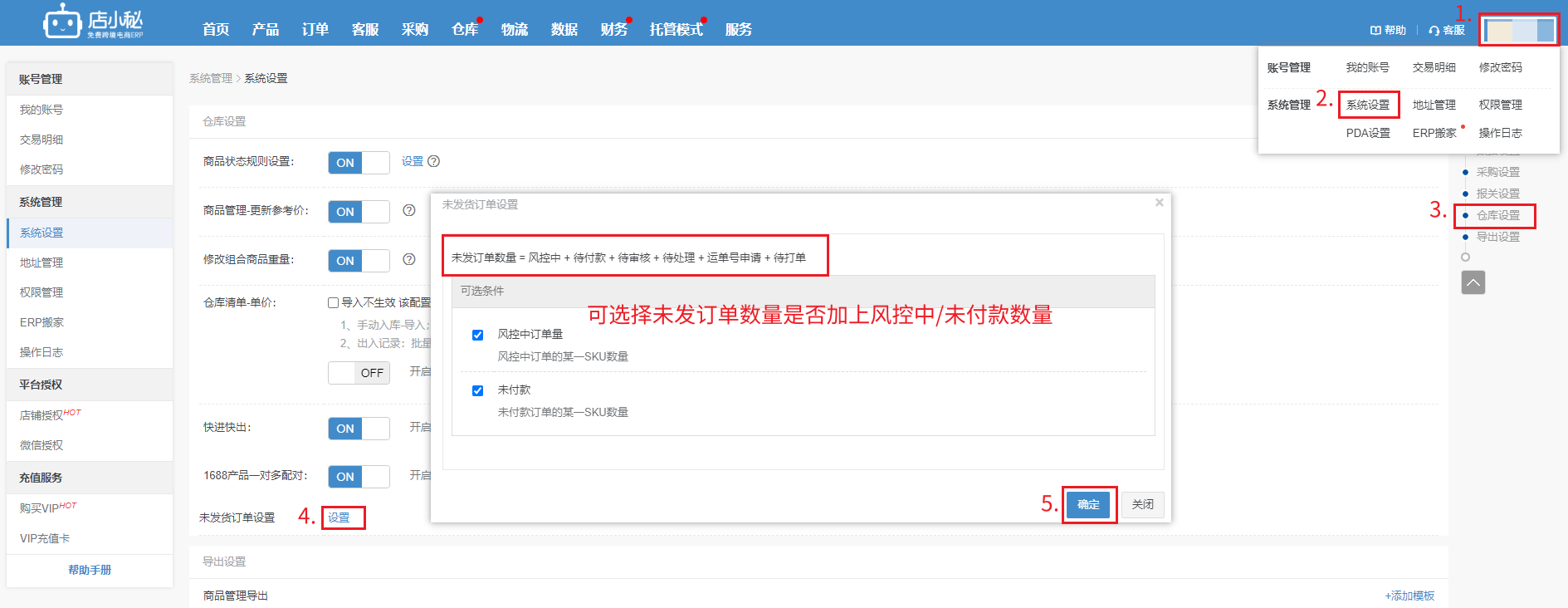Click the 客服 headset icon
This screenshot has height=608, width=1568.
pyautogui.click(x=1434, y=30)
